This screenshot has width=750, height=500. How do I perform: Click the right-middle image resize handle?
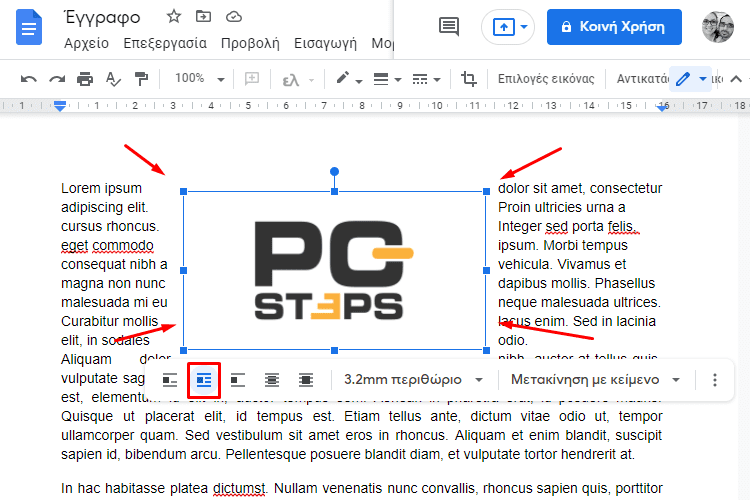tap(486, 270)
